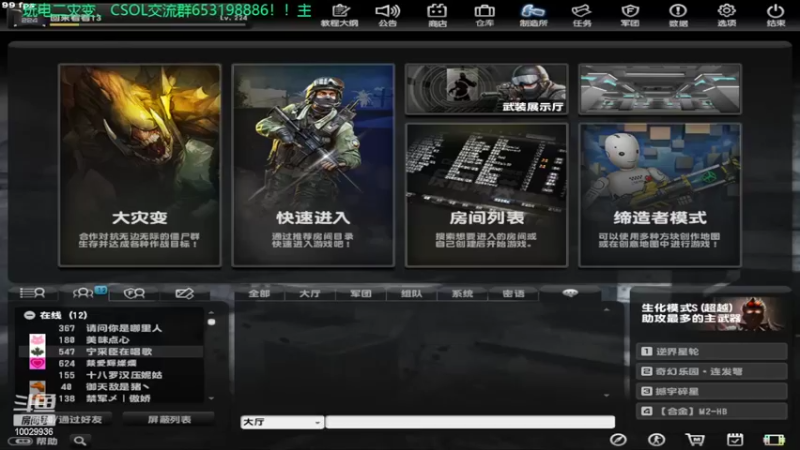Image resolution: width=800 pixels, height=450 pixels.
Task: Open the 仓库 inventory briefcase icon
Action: [484, 15]
